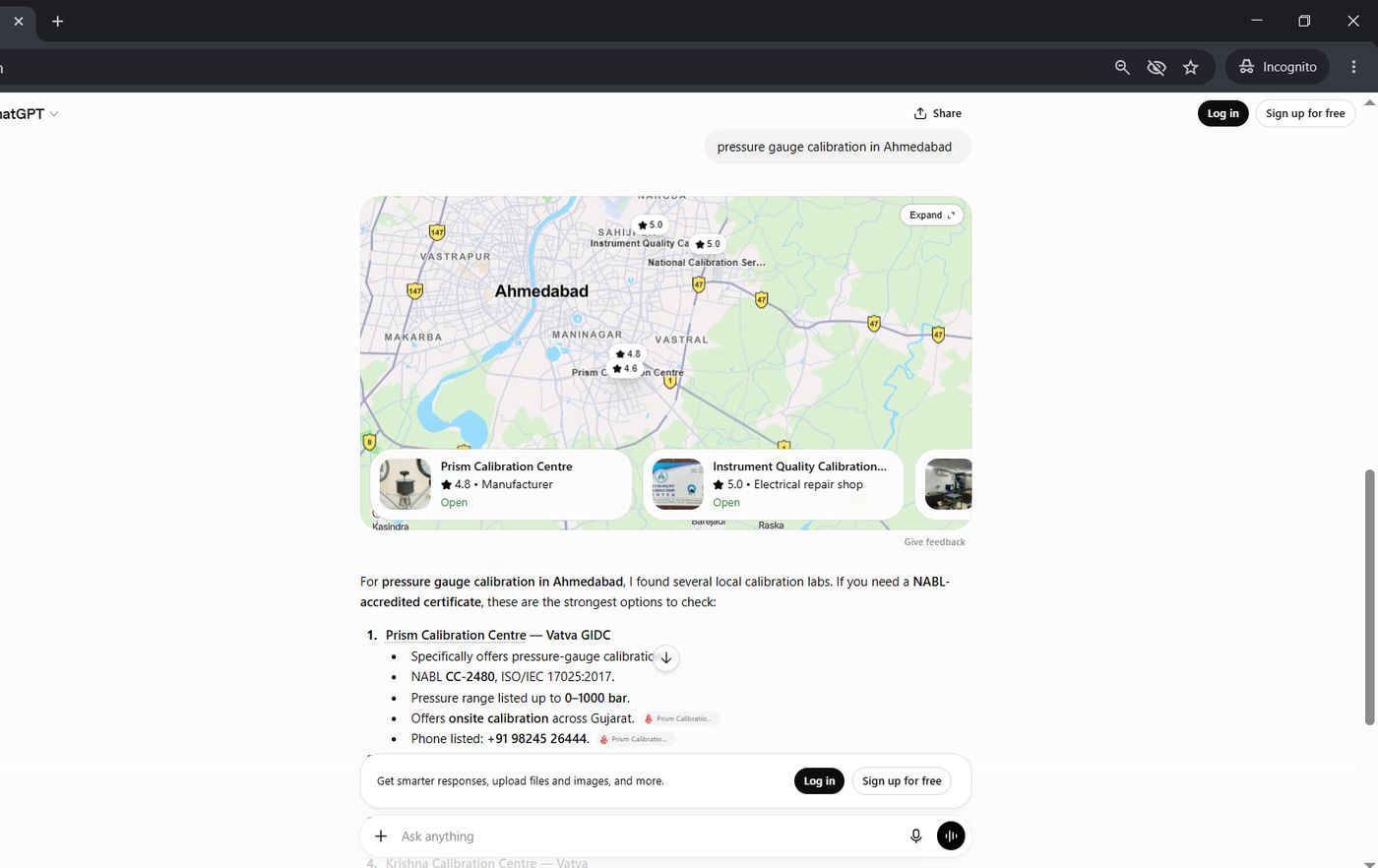This screenshot has height=868, width=1378.
Task: Click the Prism Calibration Centre card thumbnail
Action: tap(406, 484)
